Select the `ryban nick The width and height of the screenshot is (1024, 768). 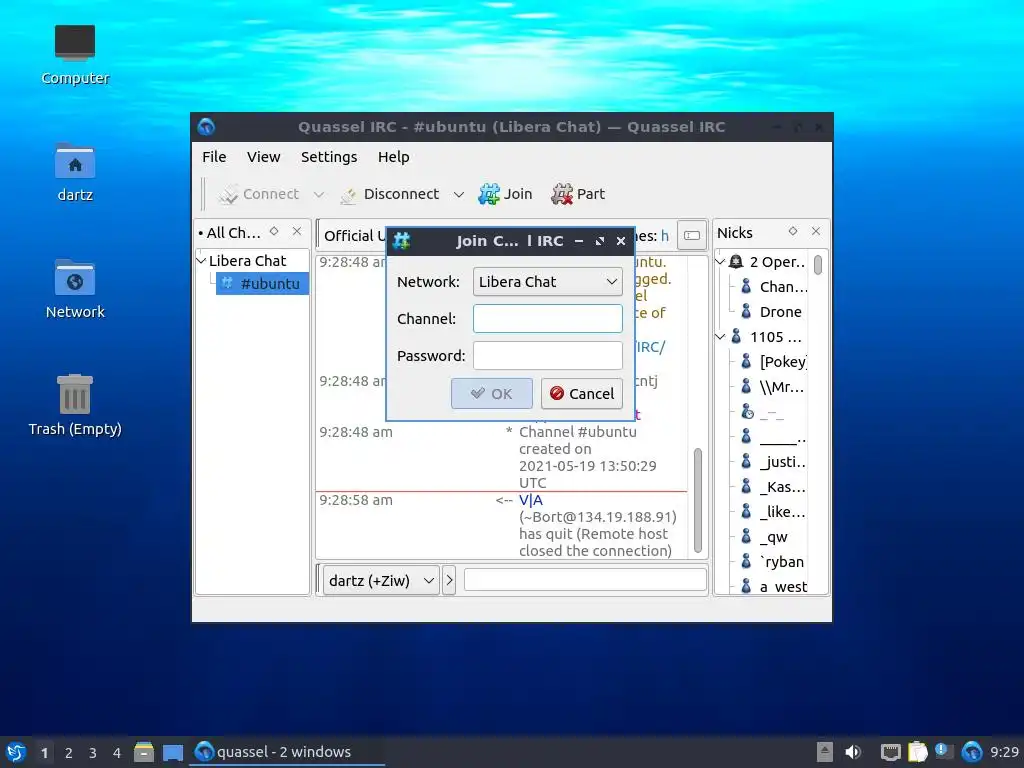[782, 562]
